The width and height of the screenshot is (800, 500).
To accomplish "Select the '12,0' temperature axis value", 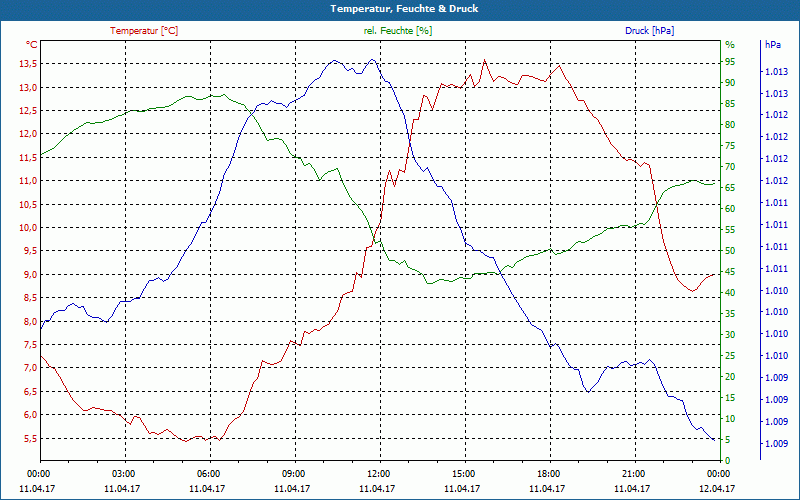I will [x=28, y=134].
